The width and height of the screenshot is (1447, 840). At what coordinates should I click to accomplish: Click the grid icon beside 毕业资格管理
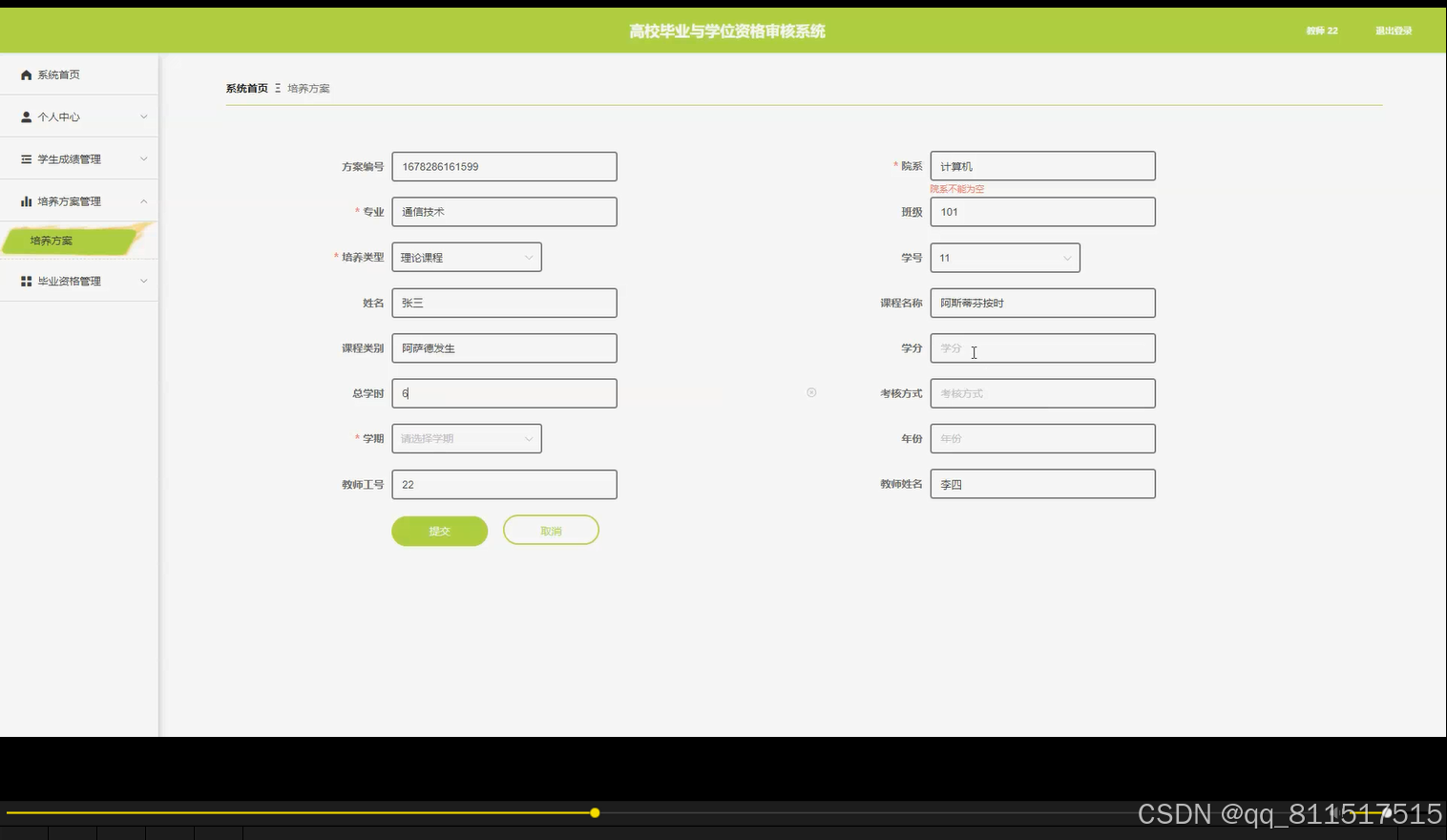coord(27,282)
